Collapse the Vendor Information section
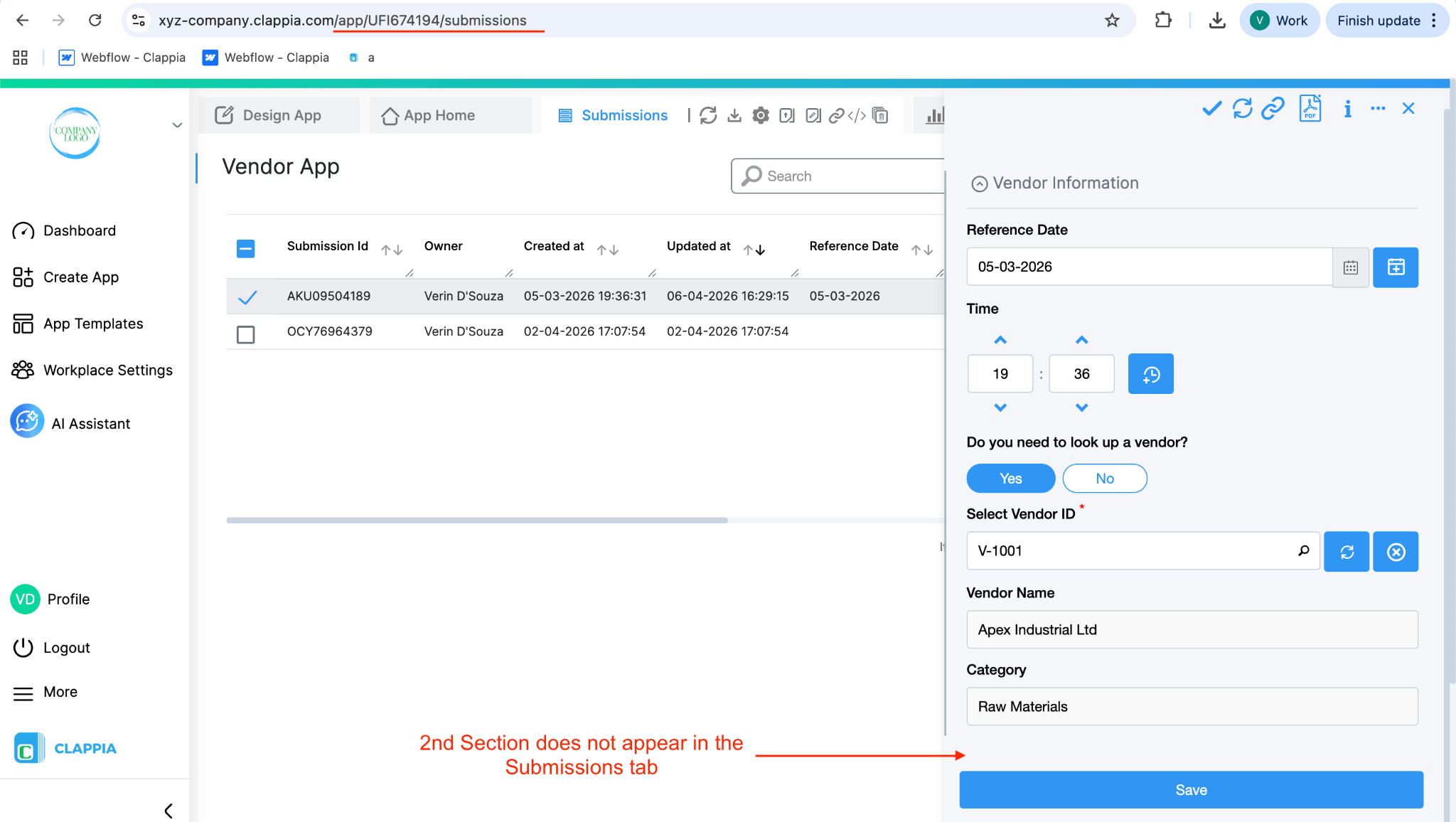Image resolution: width=1456 pixels, height=822 pixels. pyautogui.click(x=979, y=184)
